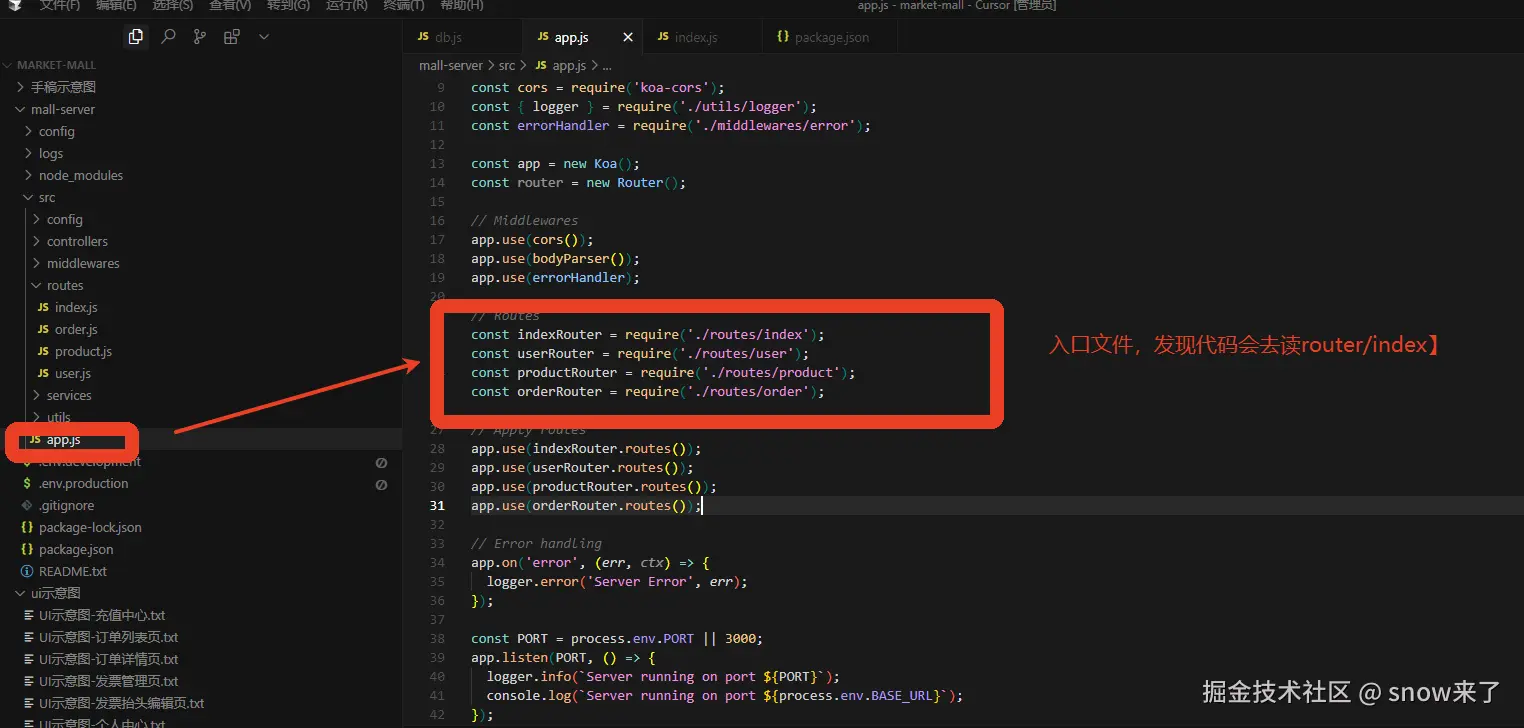The width and height of the screenshot is (1524, 728).
Task: Open the 终端(T) menu
Action: 404,5
